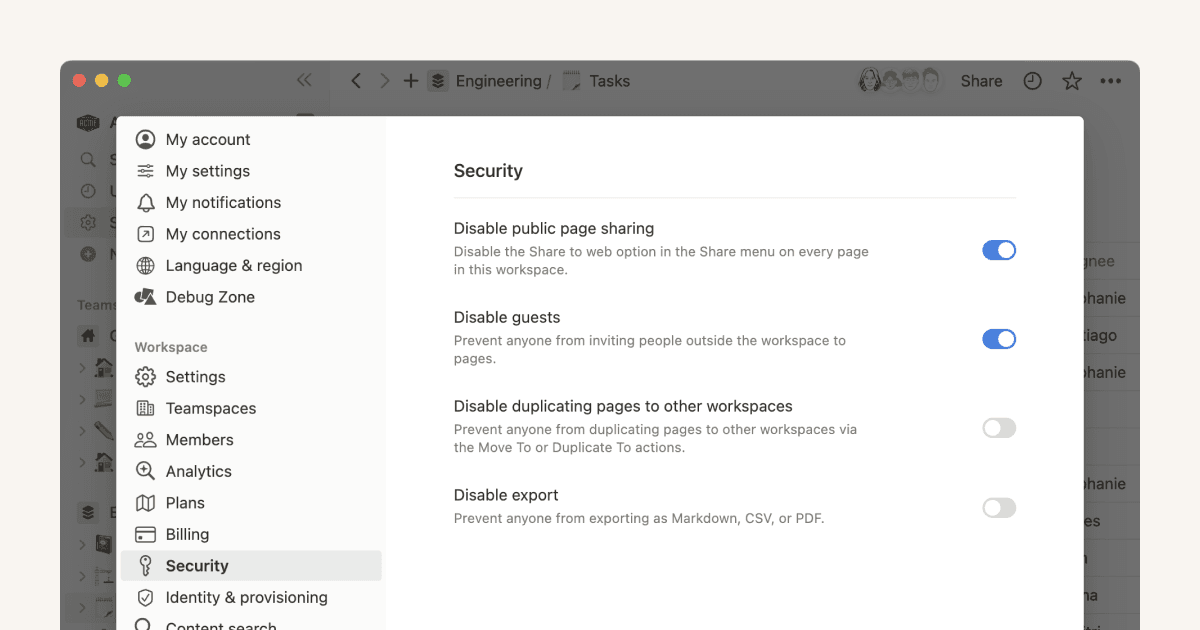The image size is (1200, 630).
Task: Open the Tasks page from the breadcrumb
Action: (610, 81)
